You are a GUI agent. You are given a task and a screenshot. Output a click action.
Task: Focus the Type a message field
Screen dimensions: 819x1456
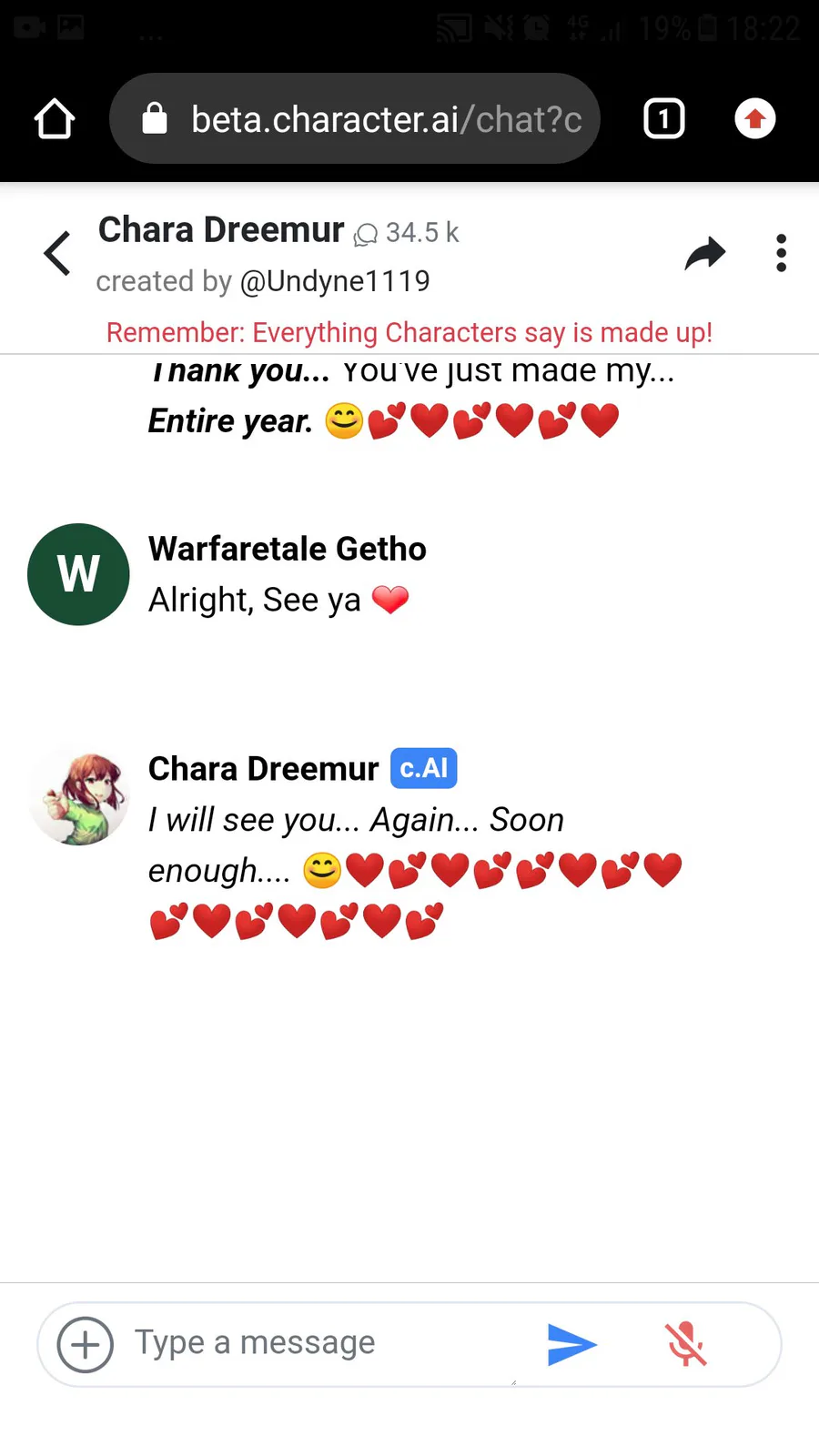[323, 1343]
